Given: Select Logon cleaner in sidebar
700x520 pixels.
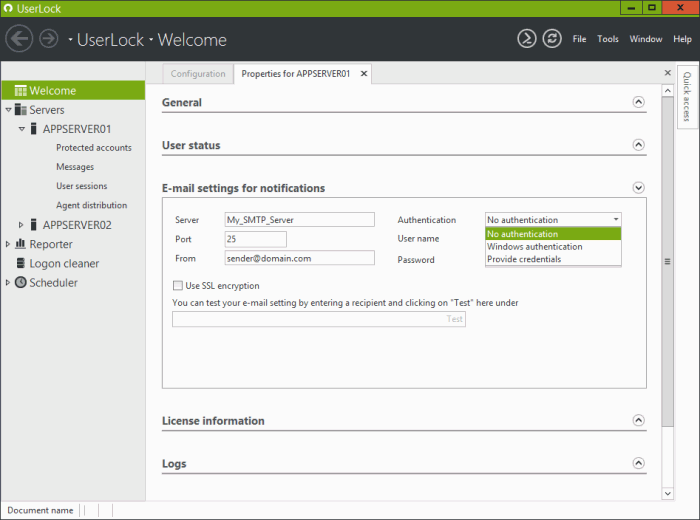Looking at the screenshot, I should point(64,263).
